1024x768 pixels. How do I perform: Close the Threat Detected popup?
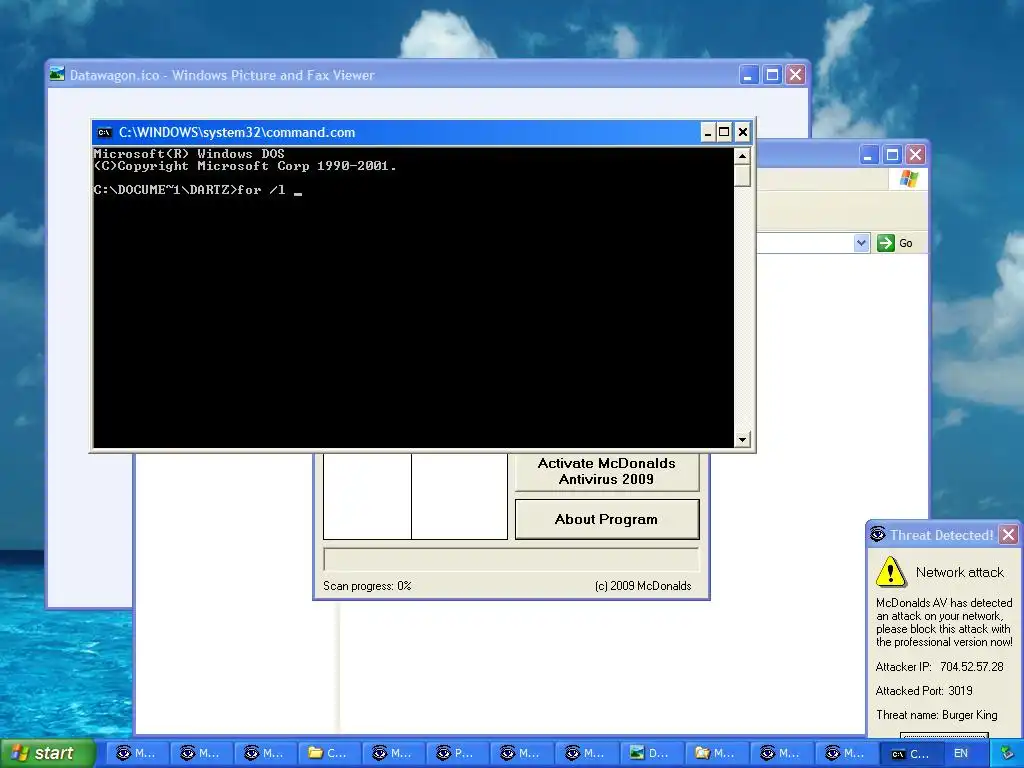pyautogui.click(x=1008, y=535)
